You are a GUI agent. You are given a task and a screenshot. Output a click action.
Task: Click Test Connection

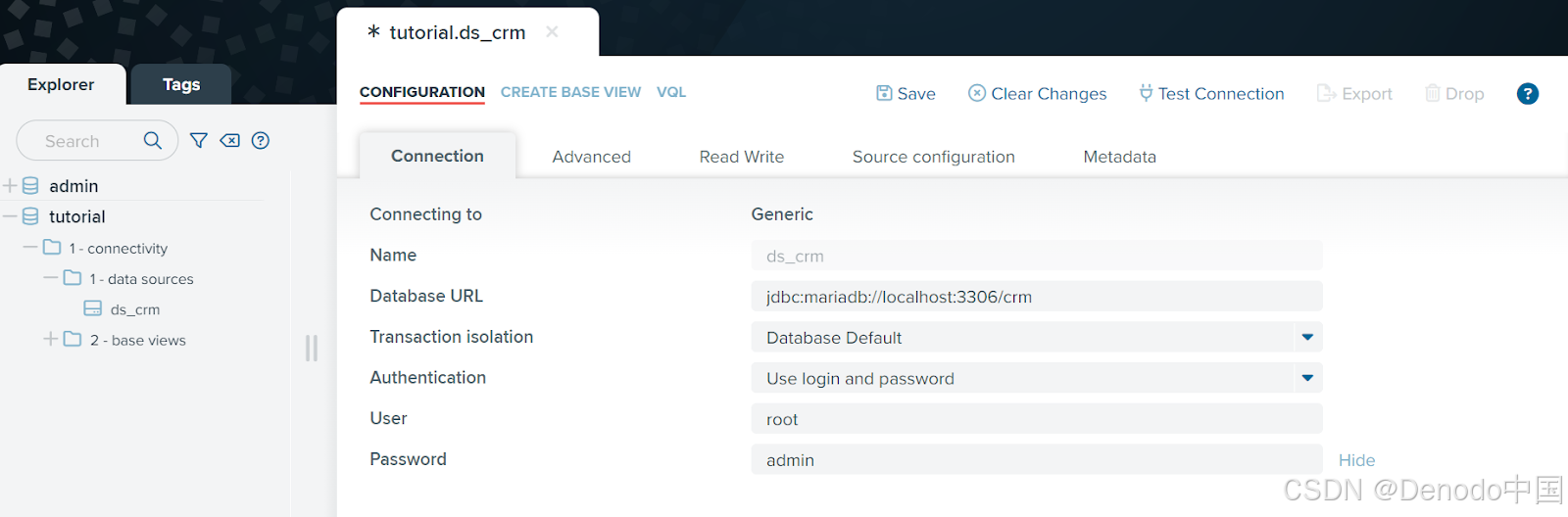[x=1210, y=94]
